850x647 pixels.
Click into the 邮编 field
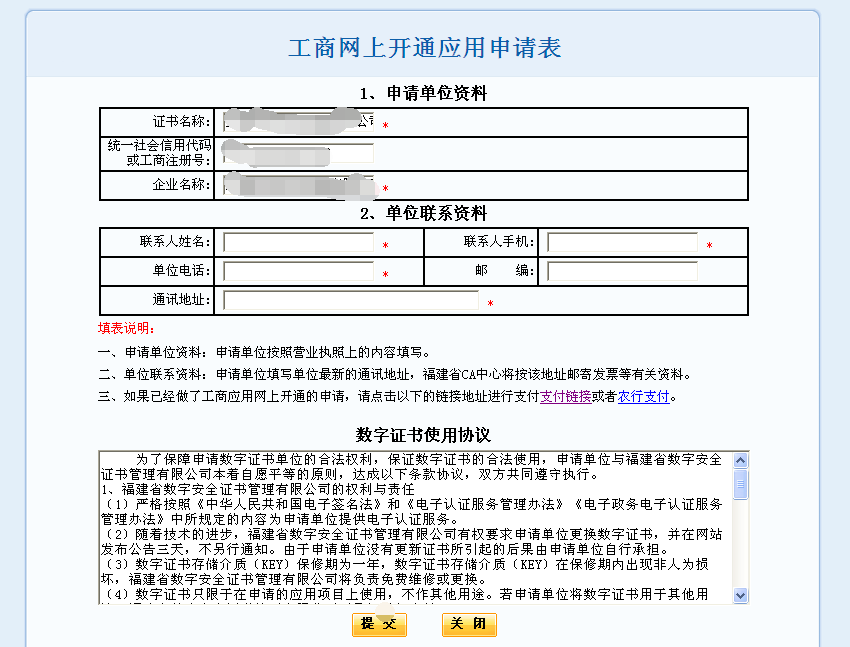point(622,271)
